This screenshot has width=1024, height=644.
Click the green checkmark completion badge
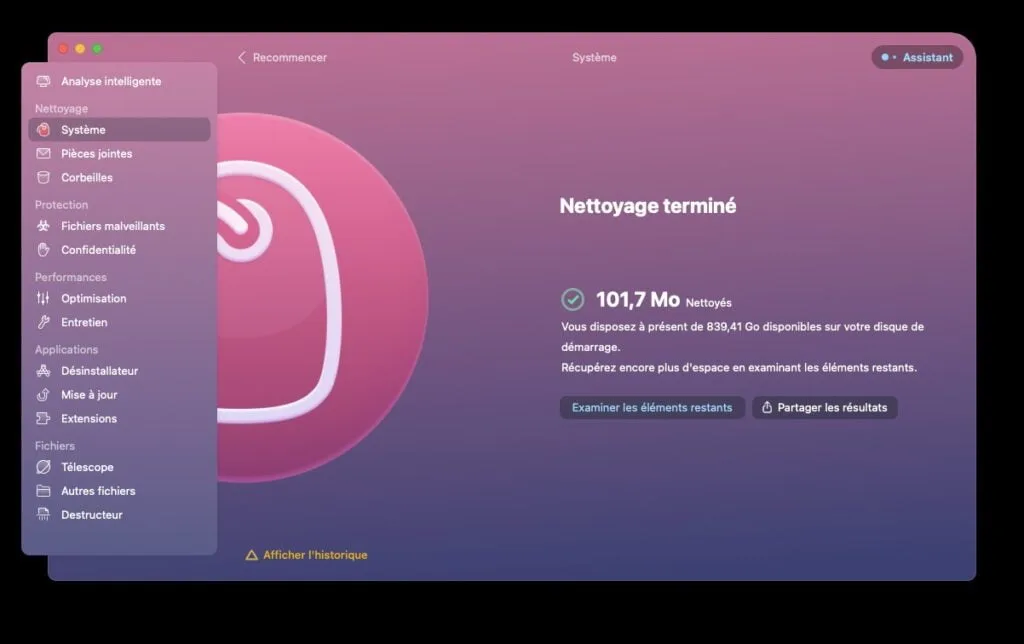click(x=572, y=297)
